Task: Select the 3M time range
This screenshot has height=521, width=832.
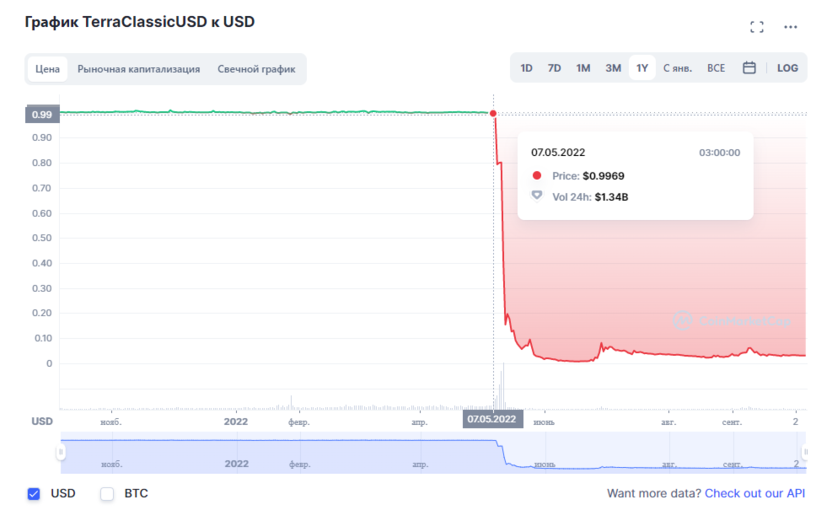Action: point(613,68)
